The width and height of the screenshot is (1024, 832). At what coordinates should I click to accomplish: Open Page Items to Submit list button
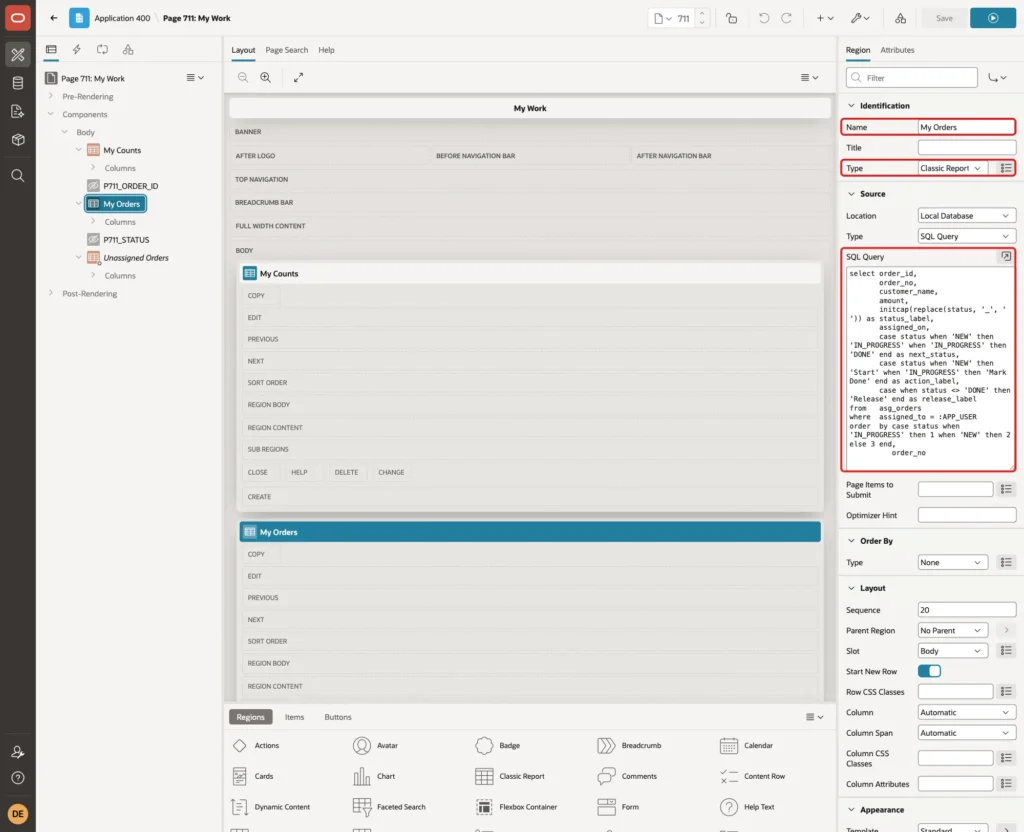(1006, 489)
